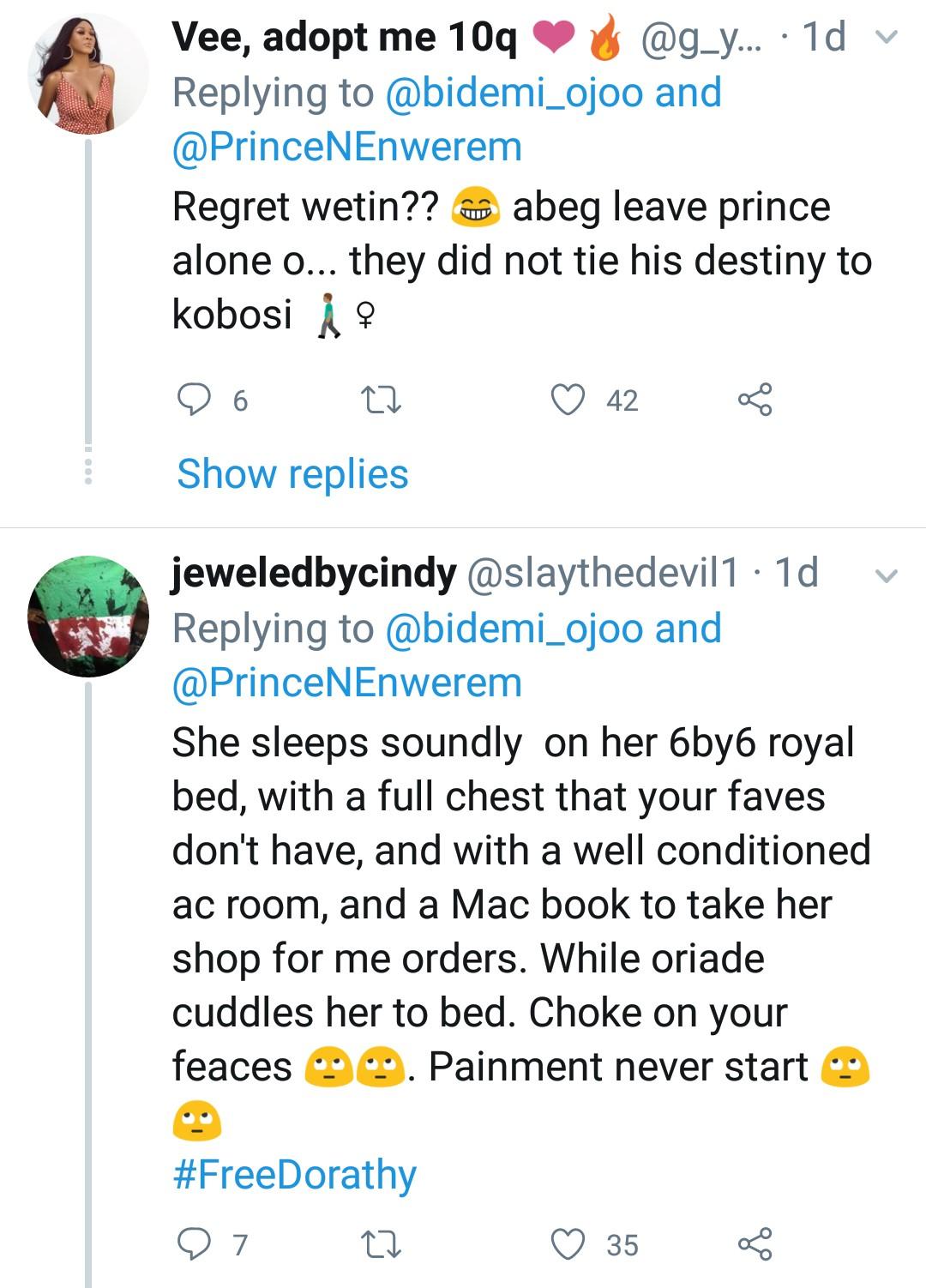Open @PrinceNEnwerem mention in first tweet
This screenshot has width=926, height=1288.
tap(347, 147)
